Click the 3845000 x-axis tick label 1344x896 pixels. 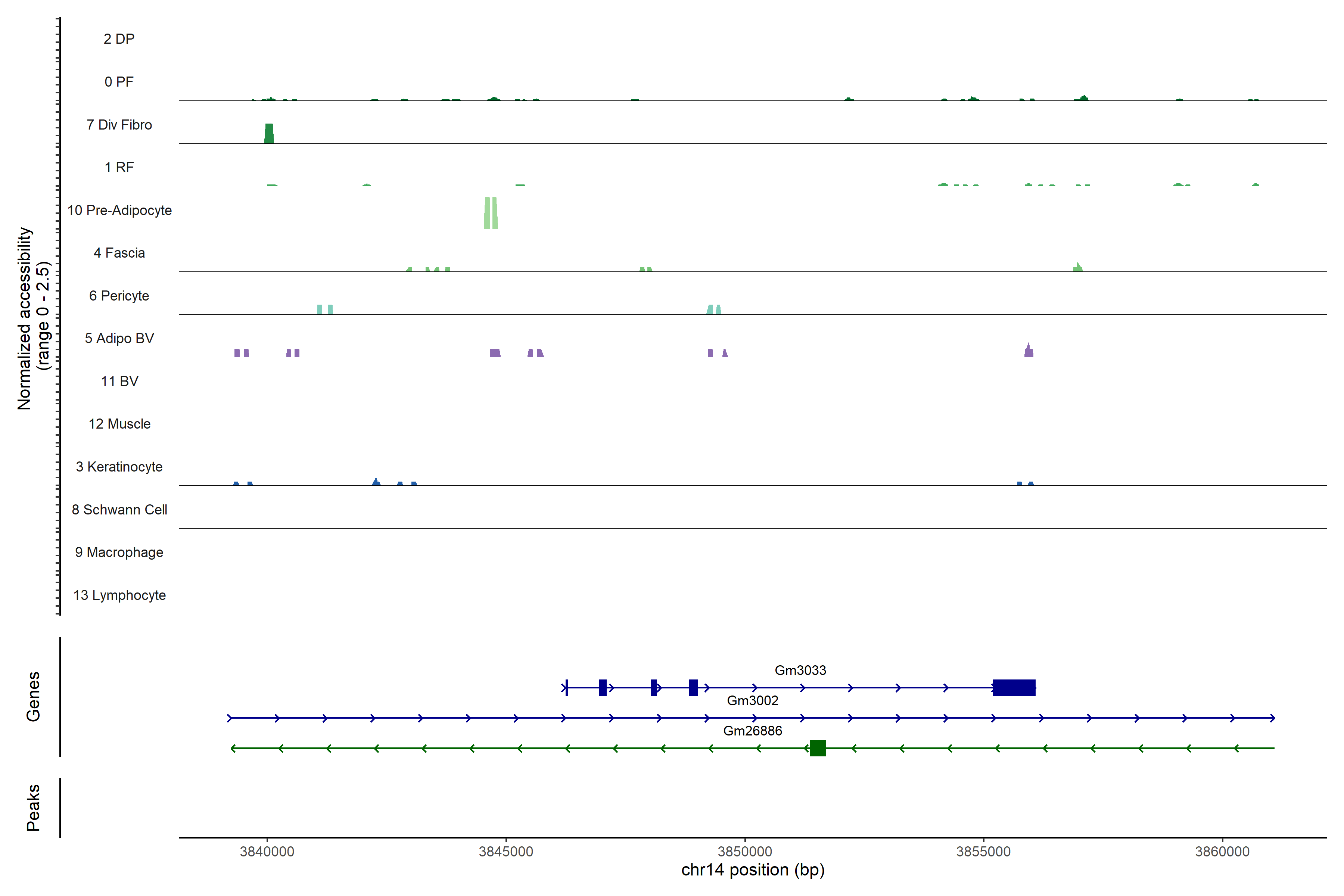506,852
